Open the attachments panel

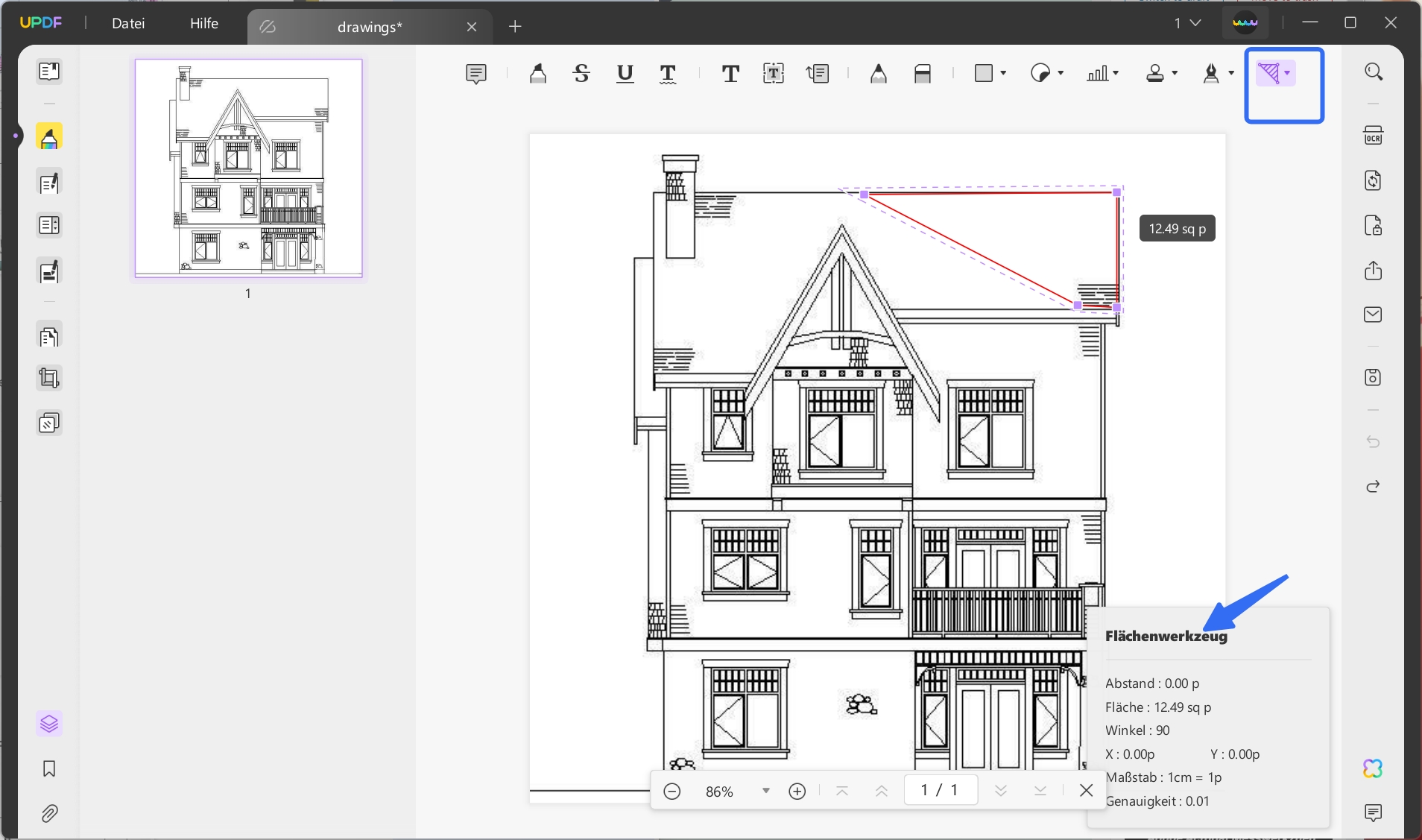click(x=49, y=813)
